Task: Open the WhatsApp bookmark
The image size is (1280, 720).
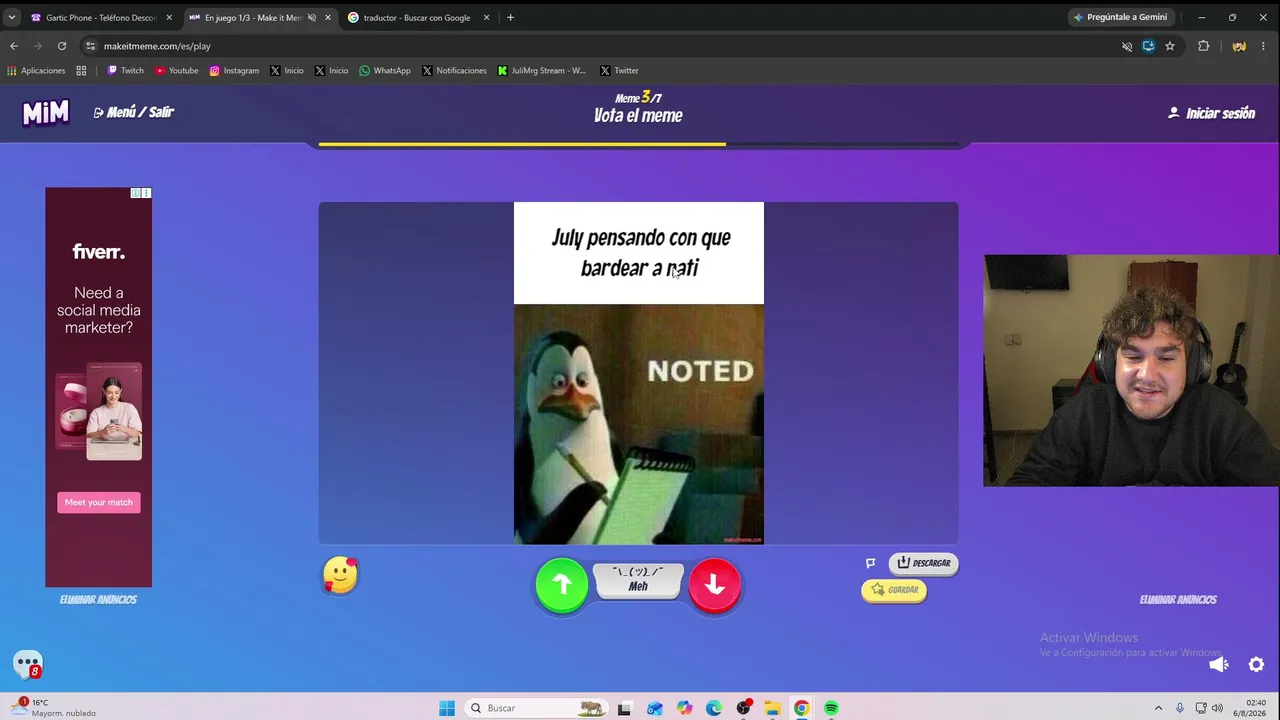Action: pyautogui.click(x=385, y=71)
